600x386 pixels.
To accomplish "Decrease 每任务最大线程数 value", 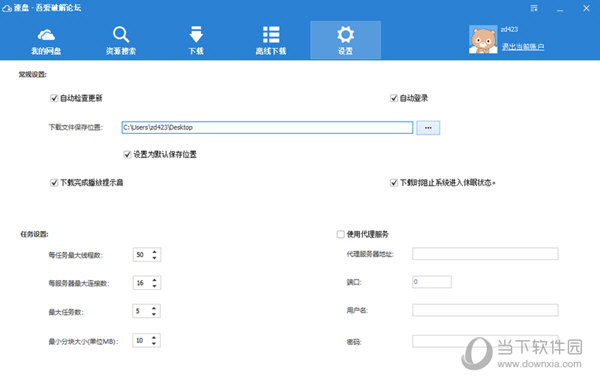I will tap(154, 258).
